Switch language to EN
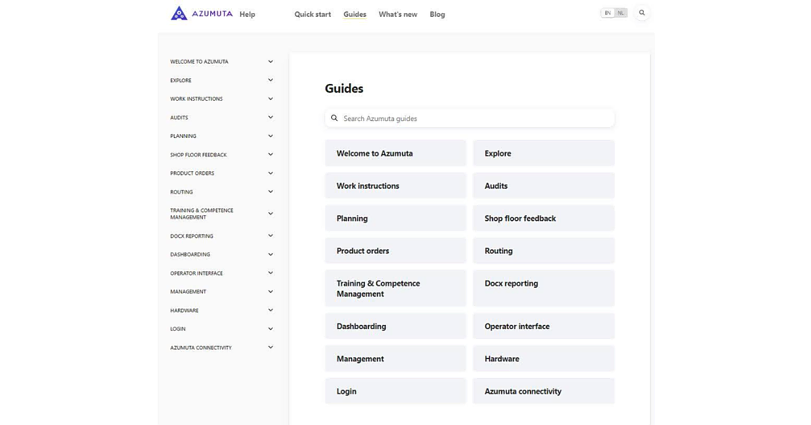Screen dimensions: 811x425 pos(608,13)
